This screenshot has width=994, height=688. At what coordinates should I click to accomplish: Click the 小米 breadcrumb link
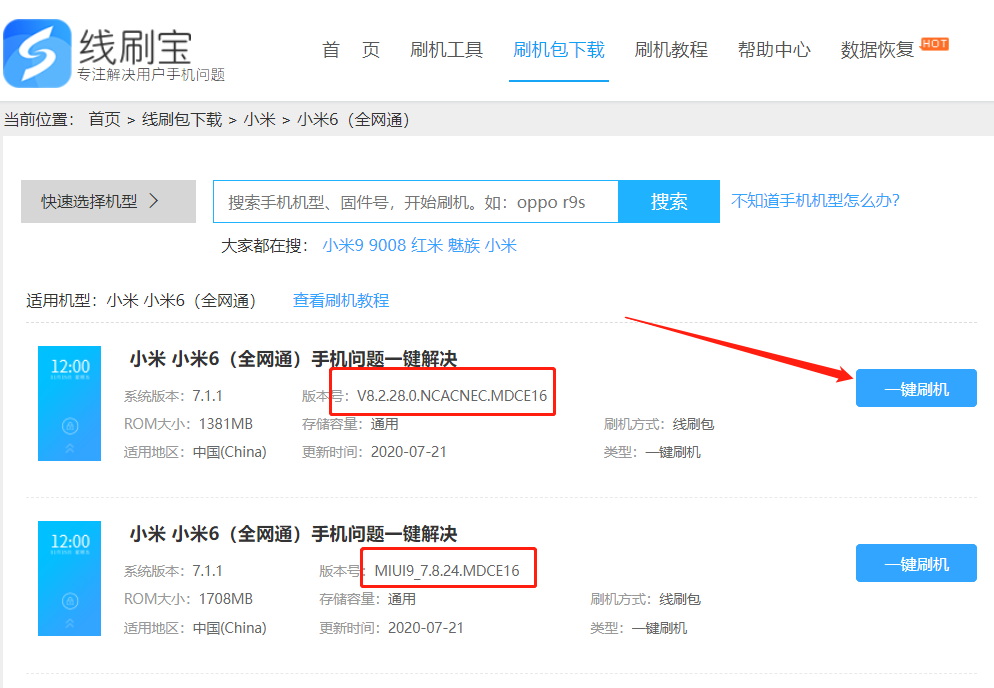coord(259,119)
